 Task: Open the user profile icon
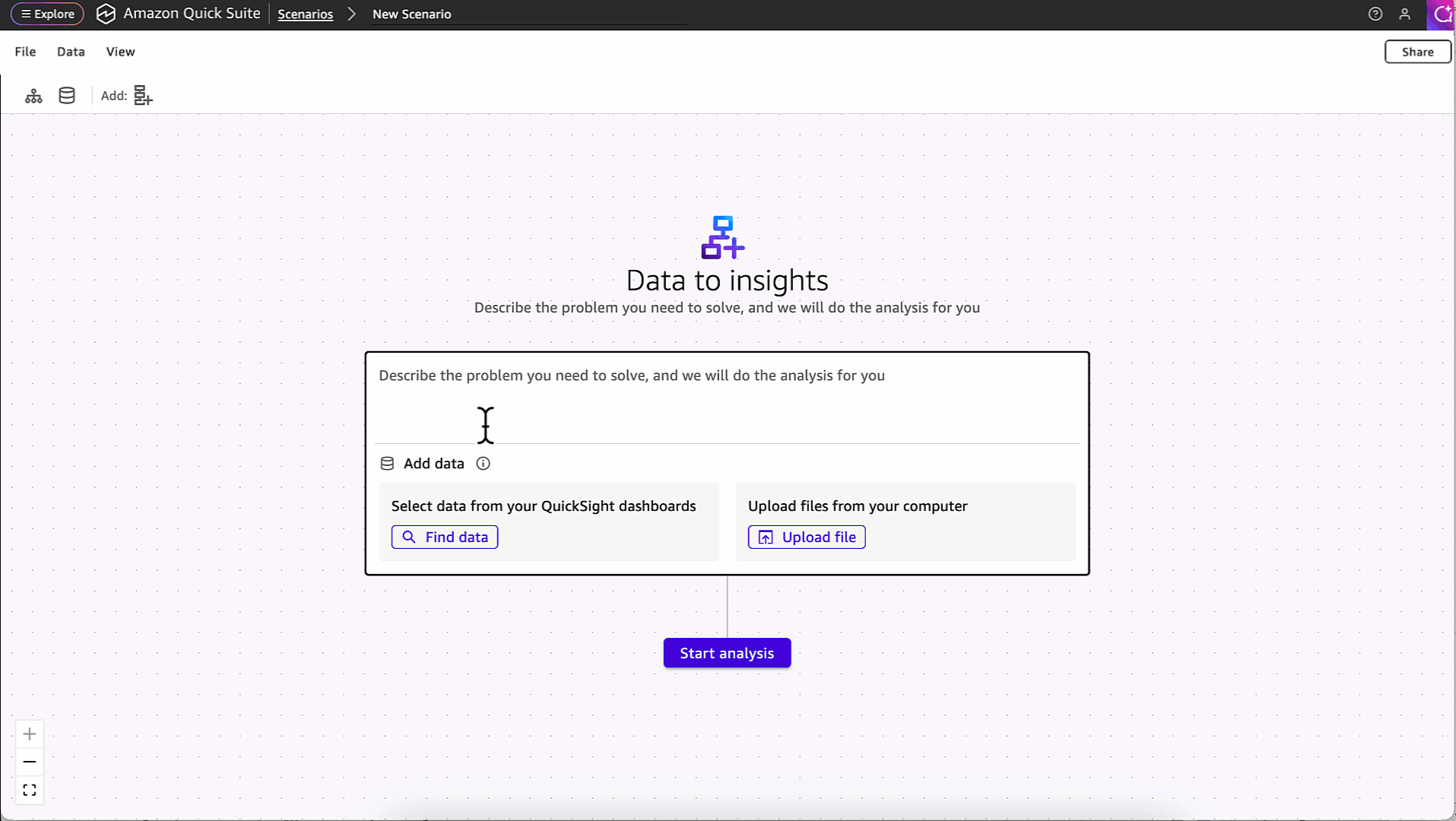point(1406,14)
